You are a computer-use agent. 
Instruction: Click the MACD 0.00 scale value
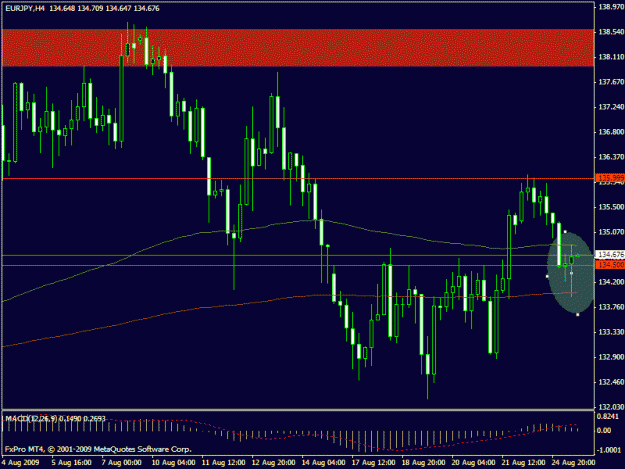click(604, 430)
